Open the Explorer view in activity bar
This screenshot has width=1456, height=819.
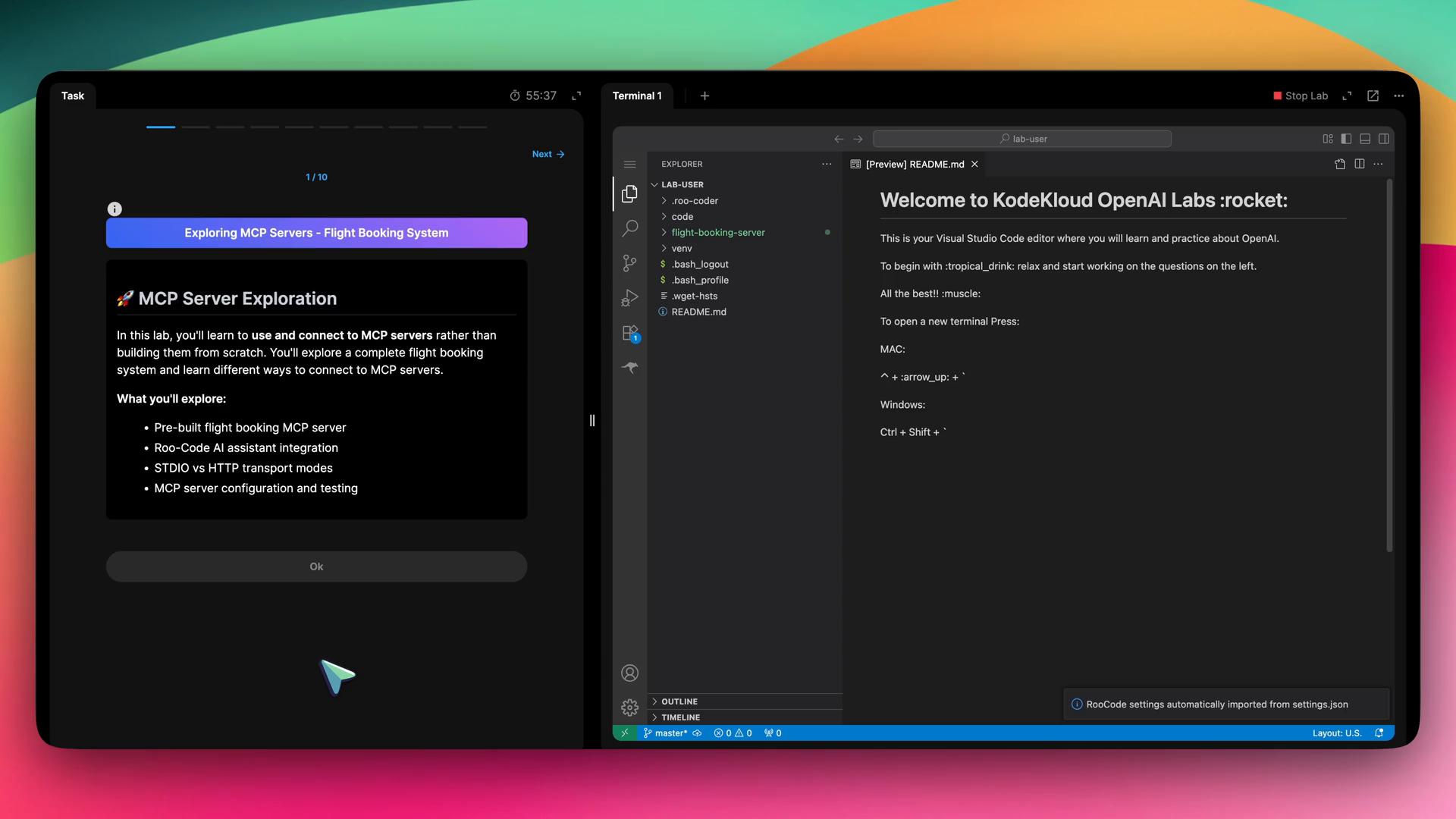629,194
